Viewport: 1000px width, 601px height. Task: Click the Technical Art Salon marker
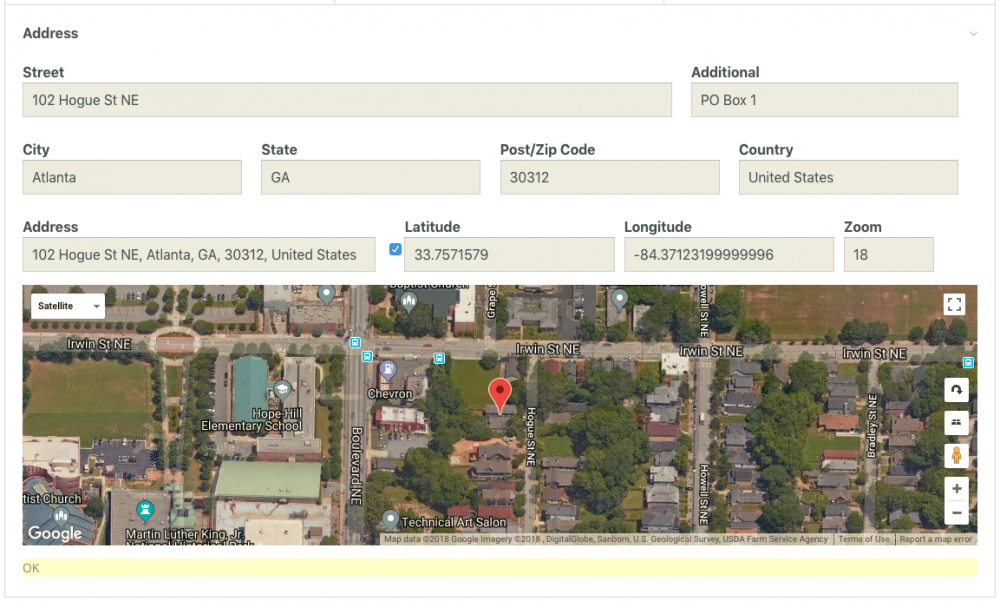[x=390, y=519]
